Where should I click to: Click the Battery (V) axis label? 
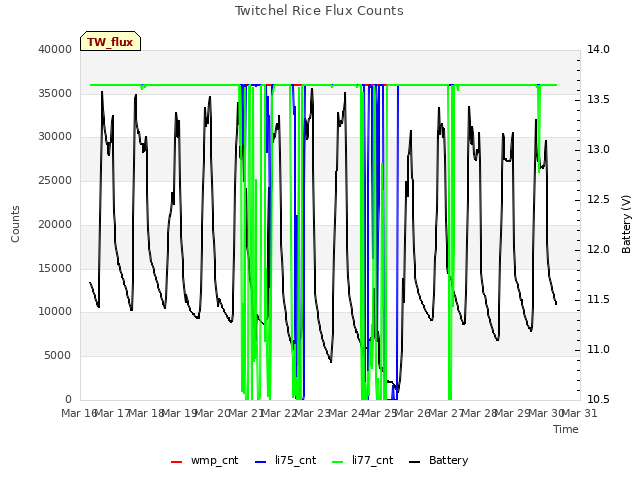click(x=626, y=224)
